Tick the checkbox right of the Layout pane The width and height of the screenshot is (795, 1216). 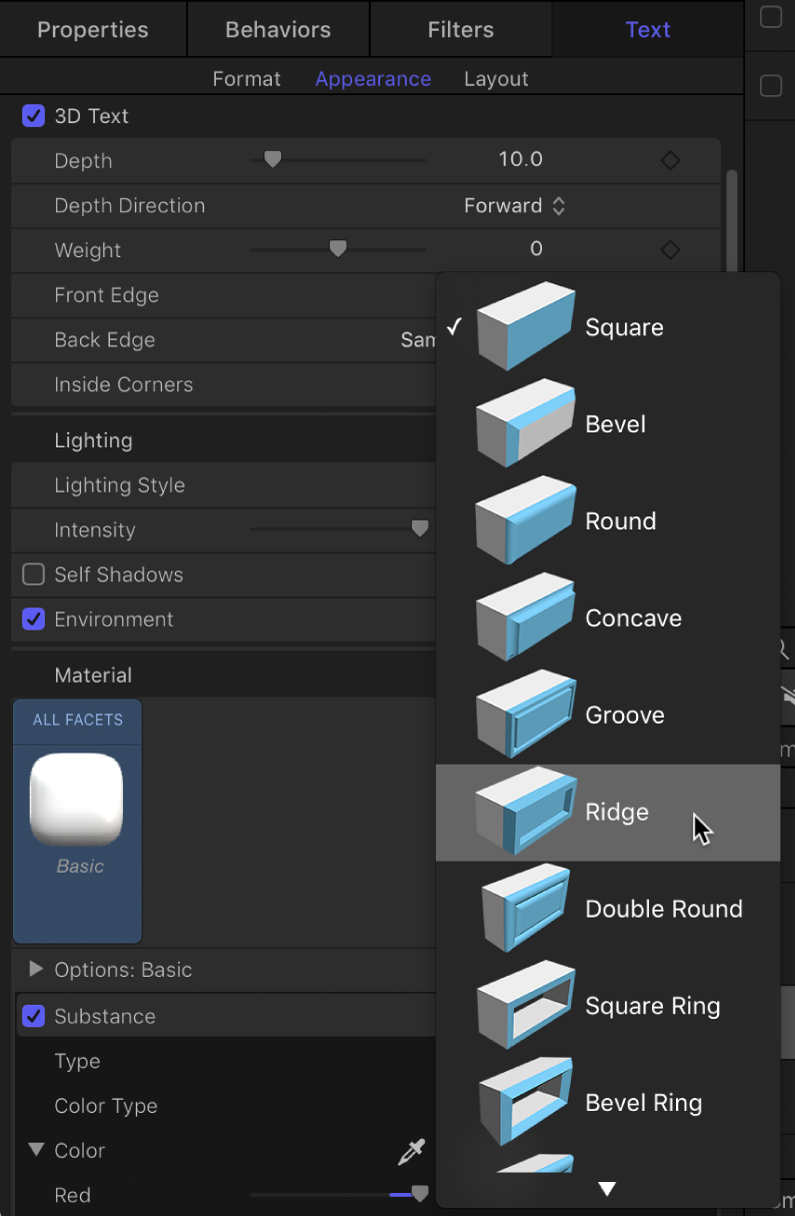point(771,86)
